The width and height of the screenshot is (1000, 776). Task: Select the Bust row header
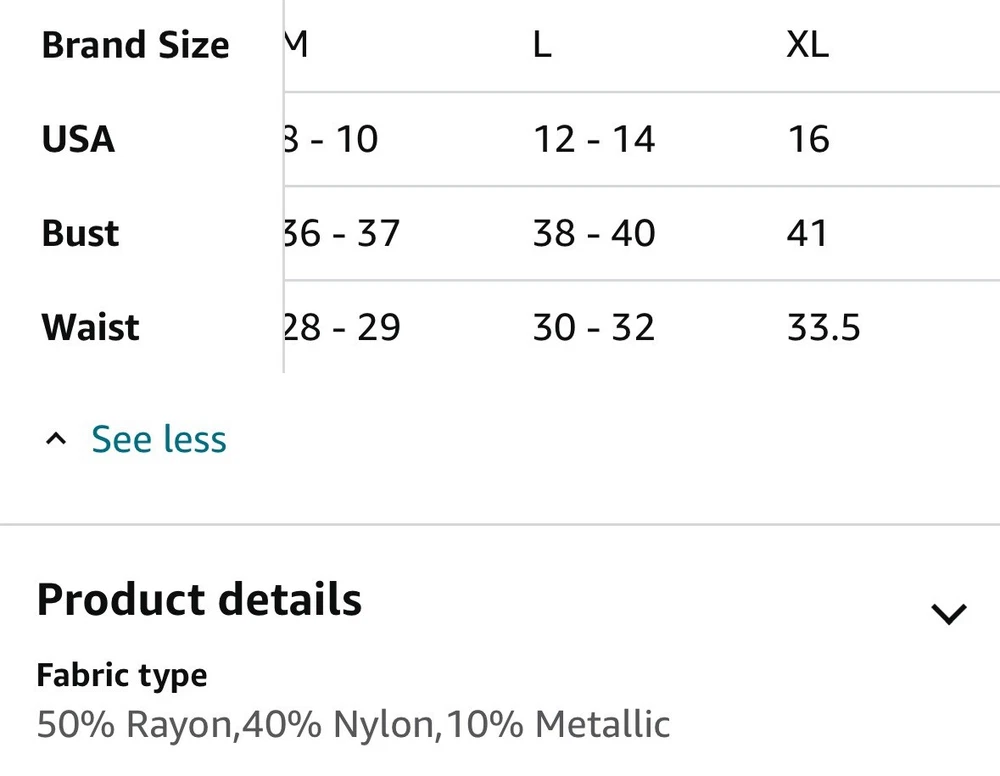click(80, 233)
